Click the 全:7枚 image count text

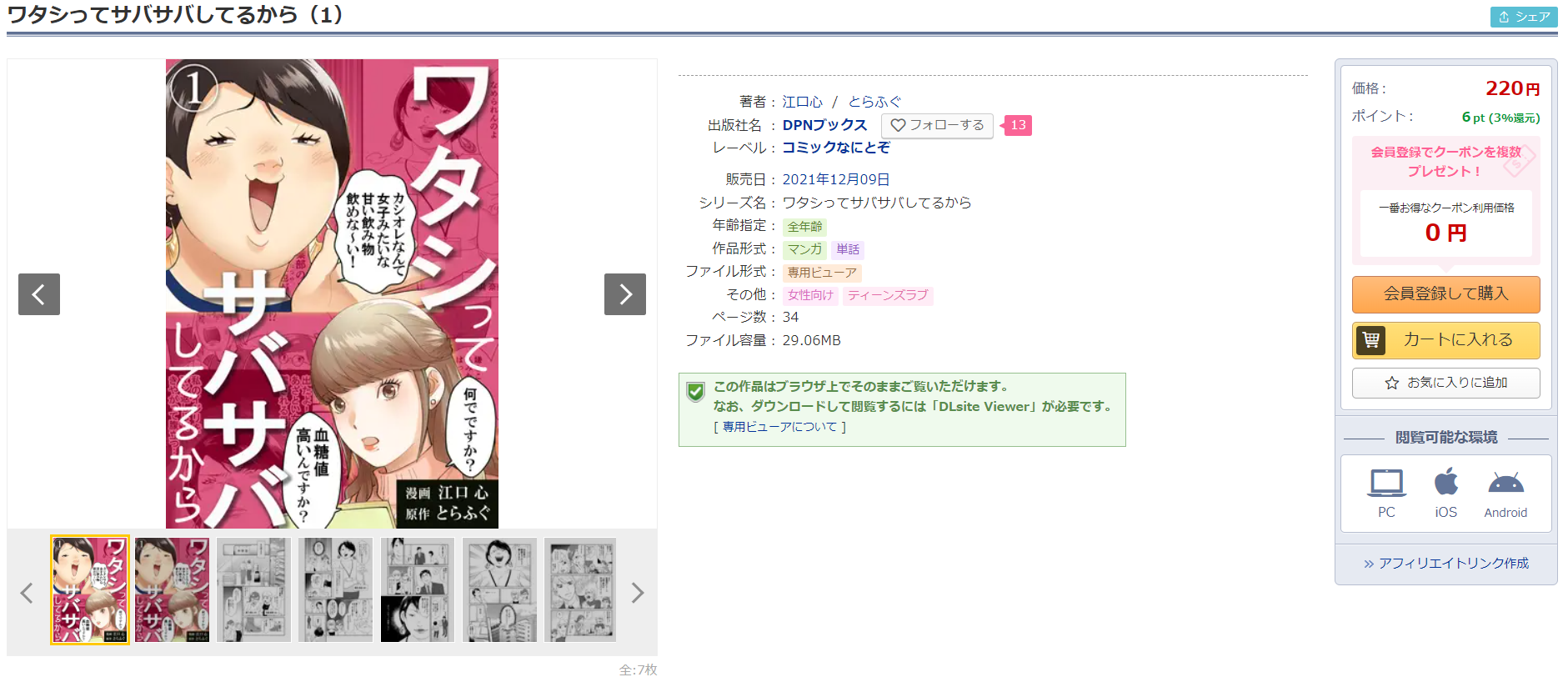638,669
